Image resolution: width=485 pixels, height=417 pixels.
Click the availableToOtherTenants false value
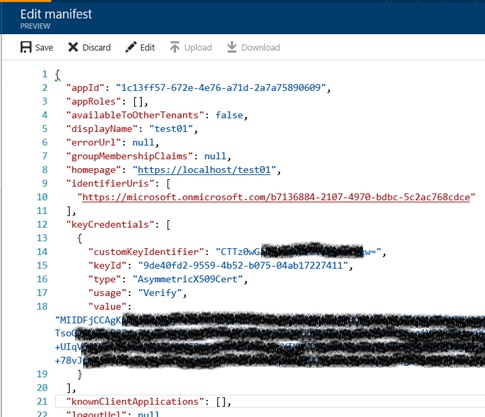point(229,115)
